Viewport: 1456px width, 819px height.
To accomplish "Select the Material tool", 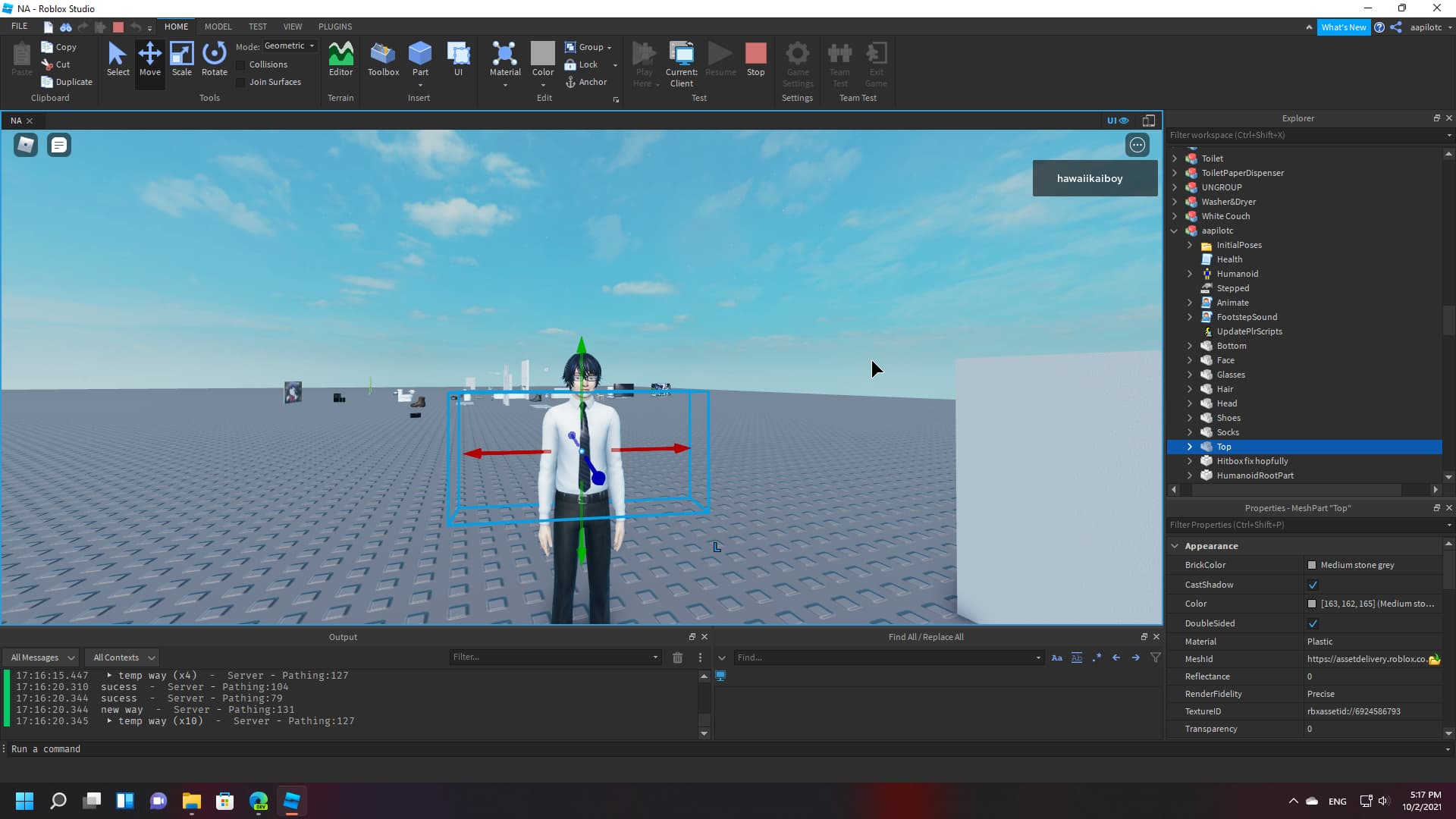I will pos(504,61).
